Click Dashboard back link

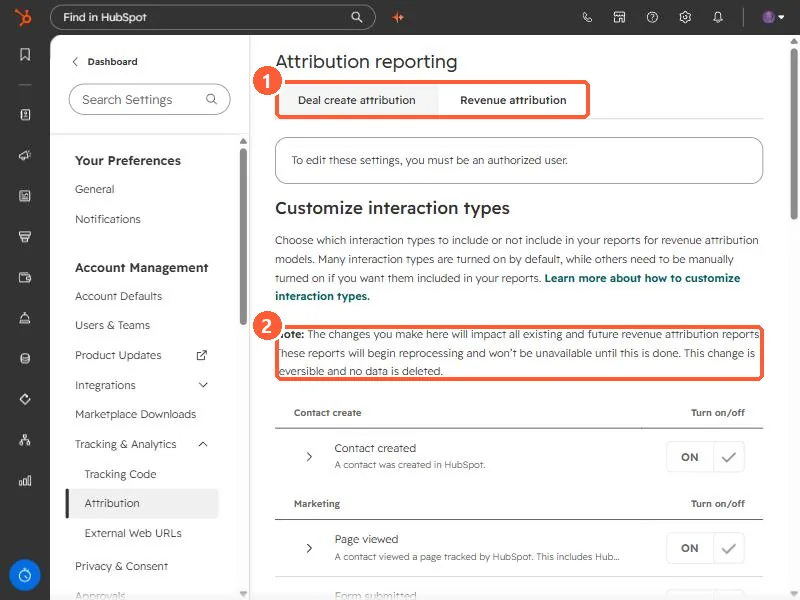(x=112, y=62)
